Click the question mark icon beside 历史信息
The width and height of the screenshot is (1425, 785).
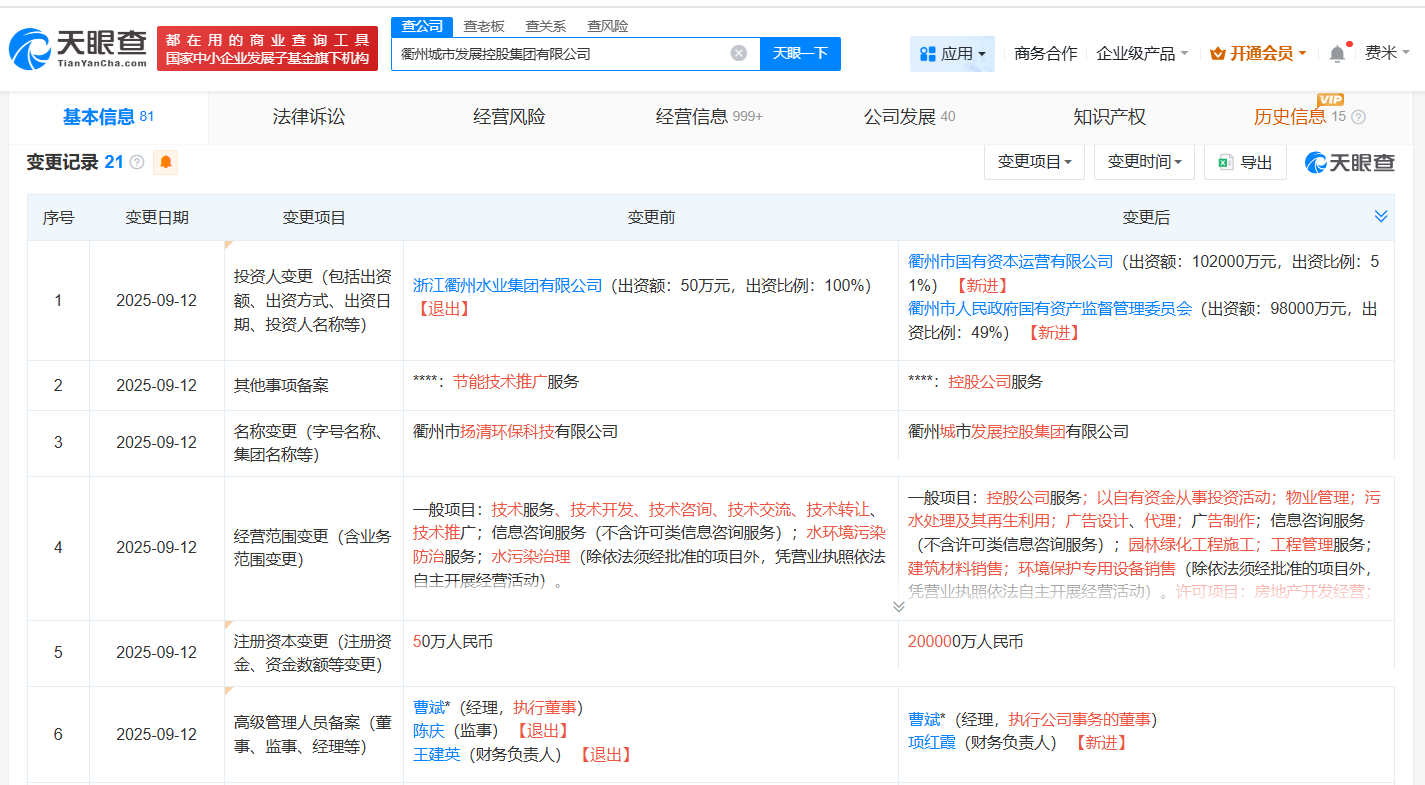click(1358, 117)
